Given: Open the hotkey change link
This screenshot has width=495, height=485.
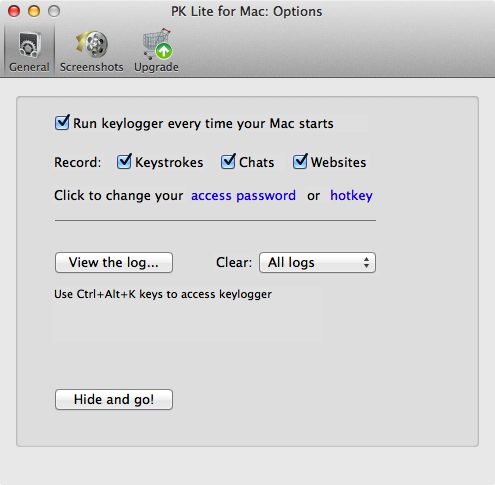Looking at the screenshot, I should click(351, 196).
